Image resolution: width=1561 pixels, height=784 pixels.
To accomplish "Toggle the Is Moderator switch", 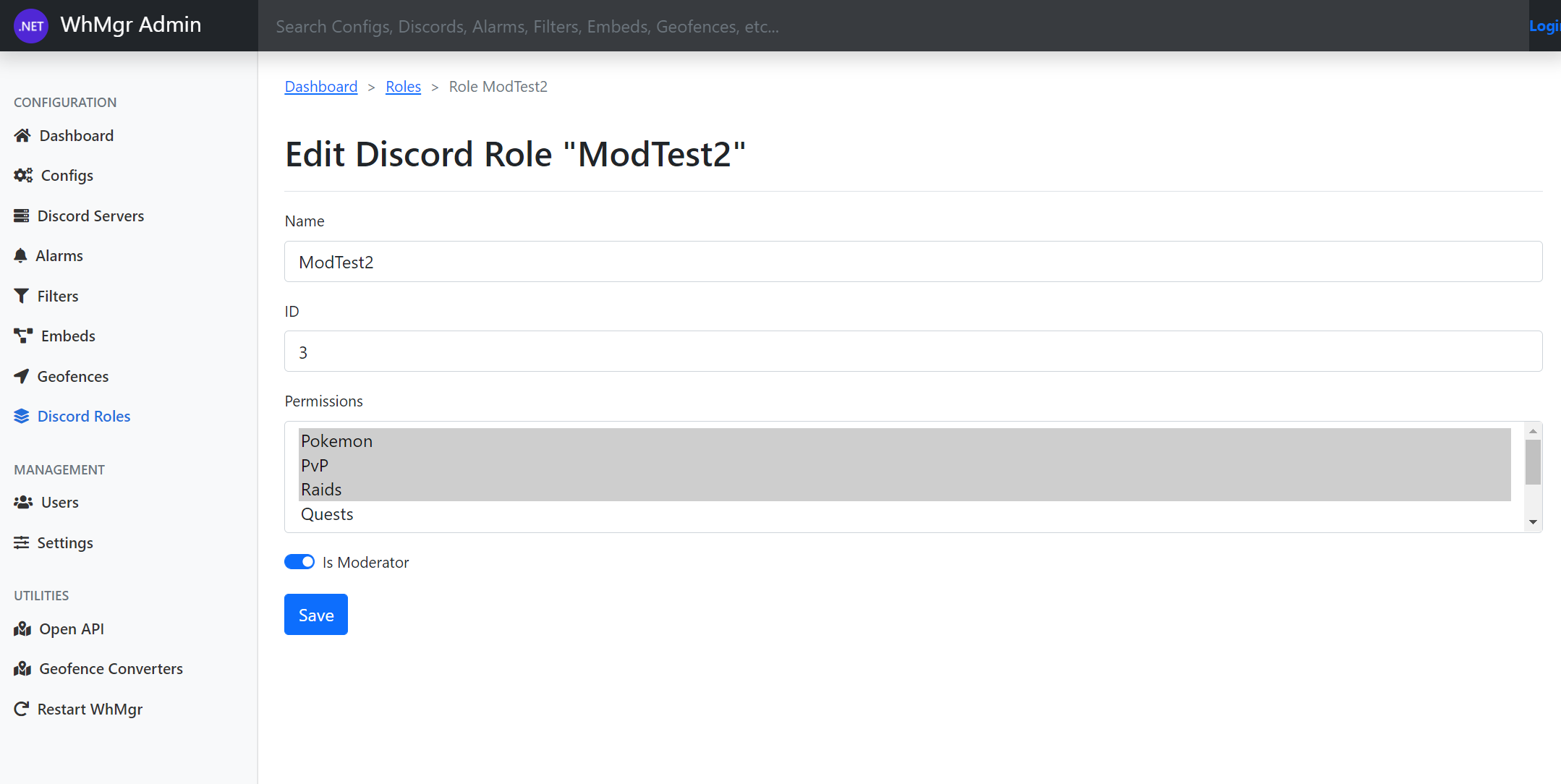I will [299, 562].
